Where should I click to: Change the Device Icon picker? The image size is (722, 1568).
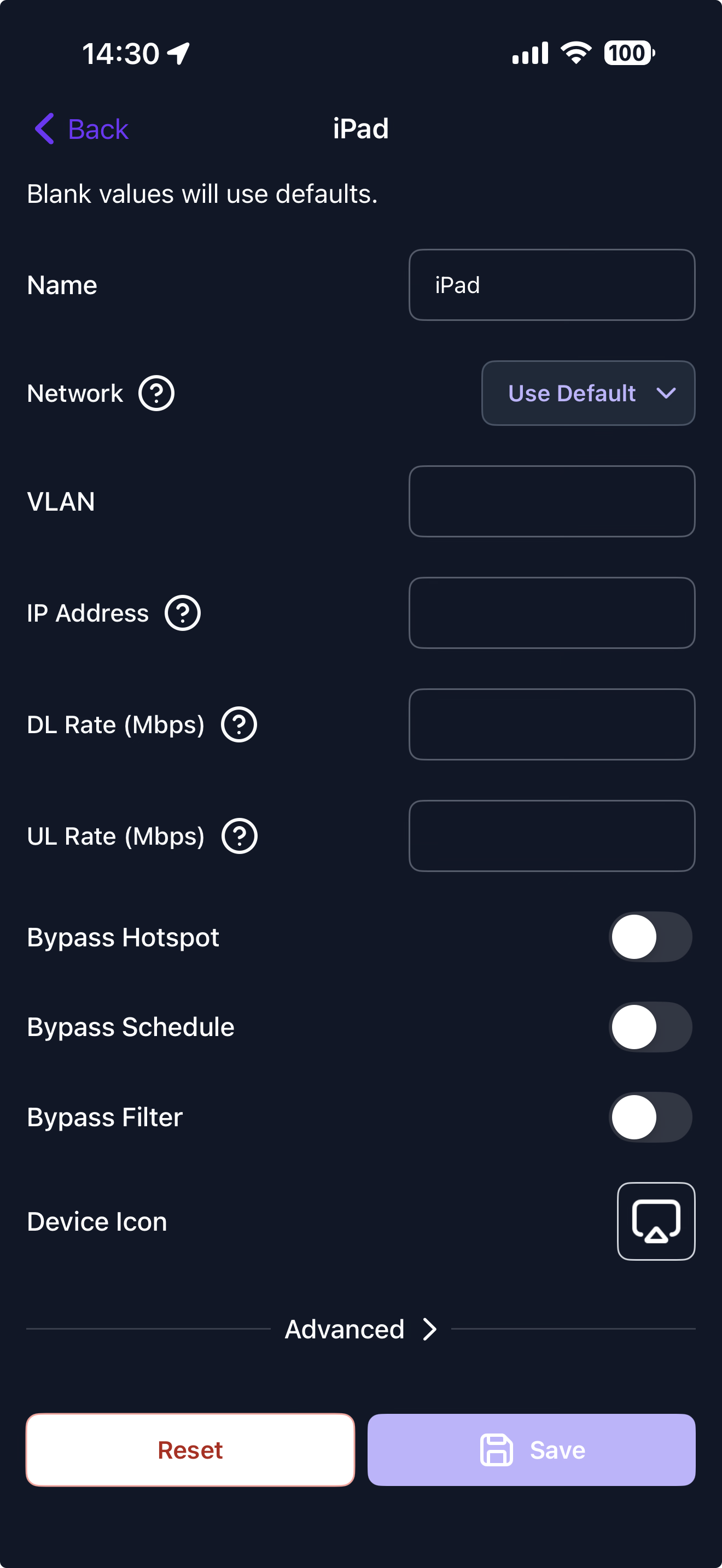[656, 1221]
